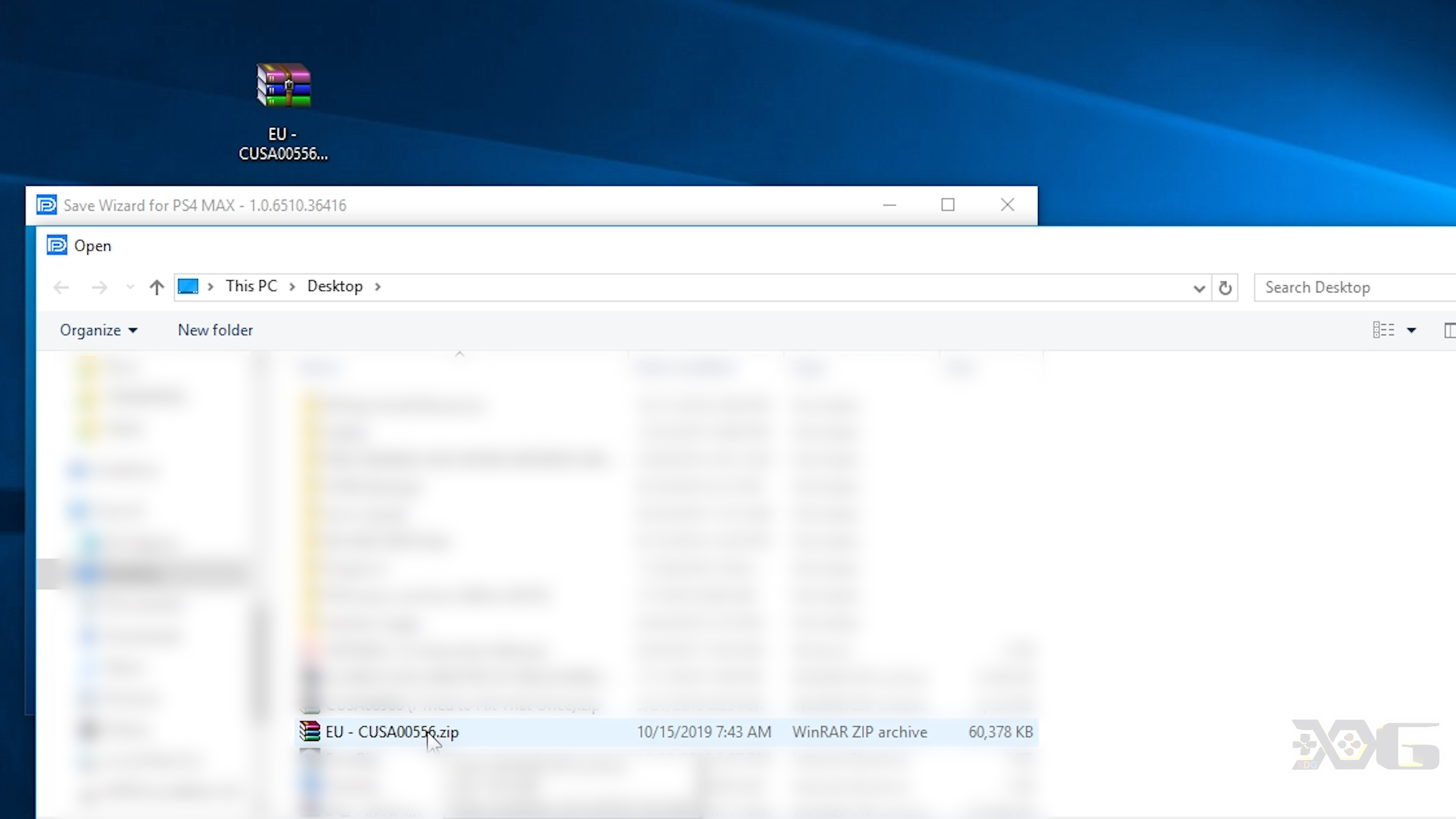Click the refresh button in file dialog

point(1225,287)
